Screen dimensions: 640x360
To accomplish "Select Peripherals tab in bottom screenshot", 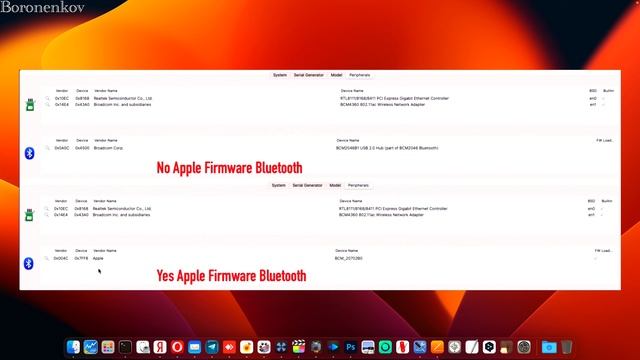I will click(358, 185).
